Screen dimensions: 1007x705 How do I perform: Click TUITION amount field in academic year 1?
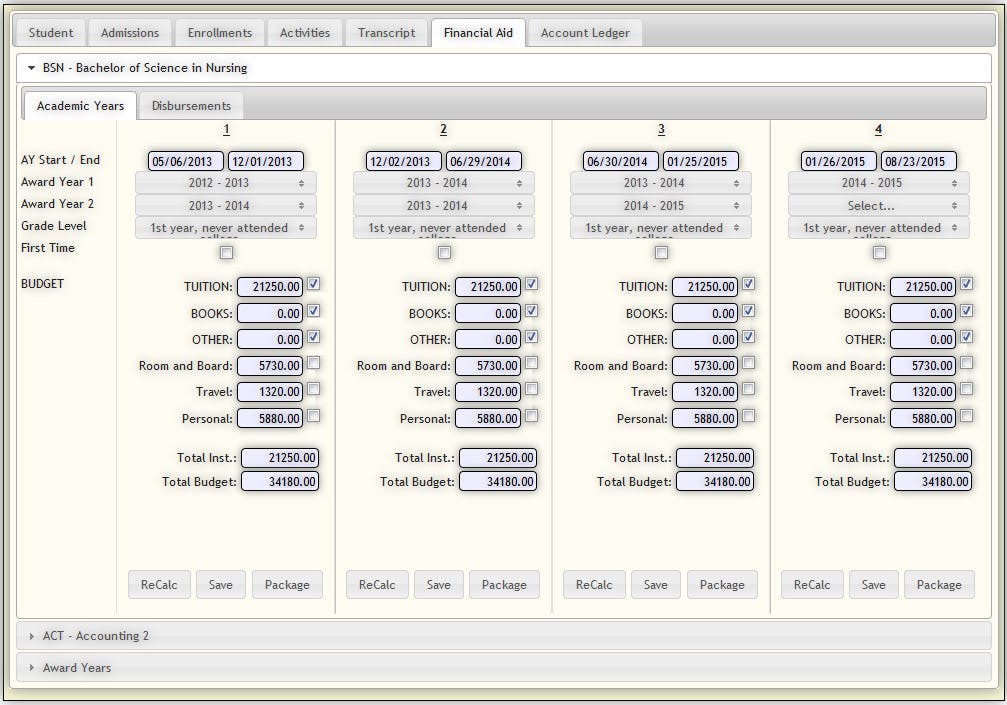(x=270, y=287)
